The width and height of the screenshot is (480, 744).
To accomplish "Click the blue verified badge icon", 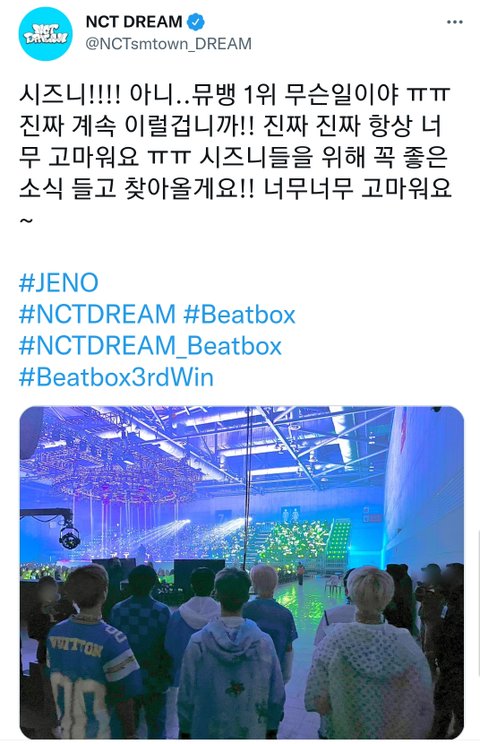I will [x=196, y=22].
